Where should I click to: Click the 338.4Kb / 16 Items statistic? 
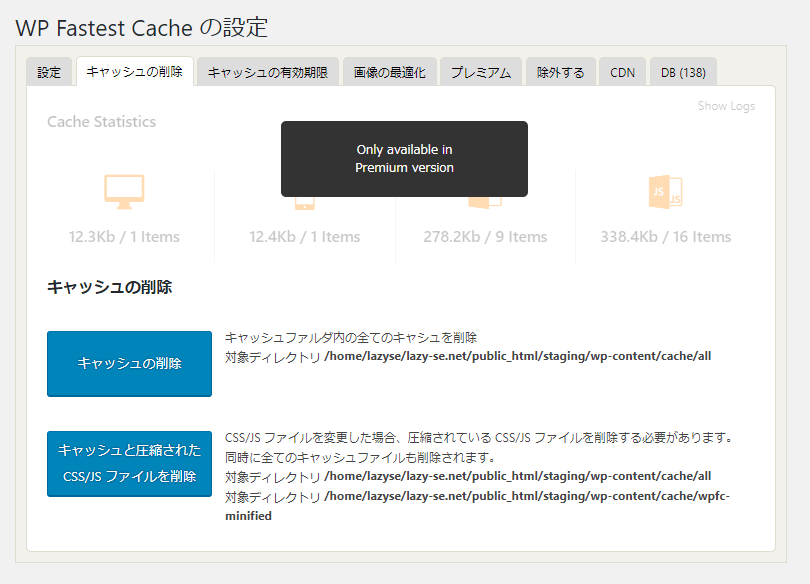pyautogui.click(x=665, y=236)
